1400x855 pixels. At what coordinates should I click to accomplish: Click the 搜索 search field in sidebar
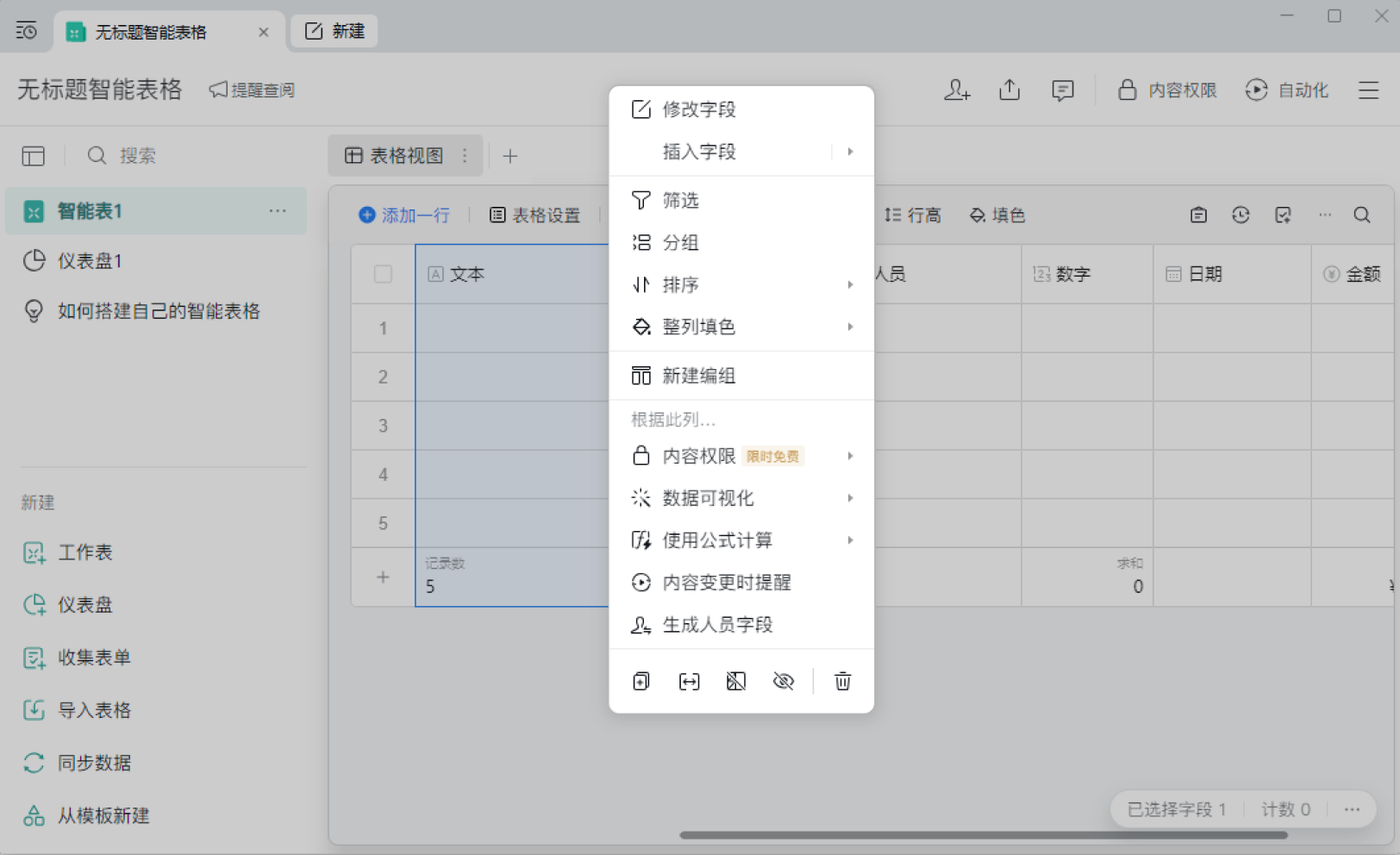138,155
